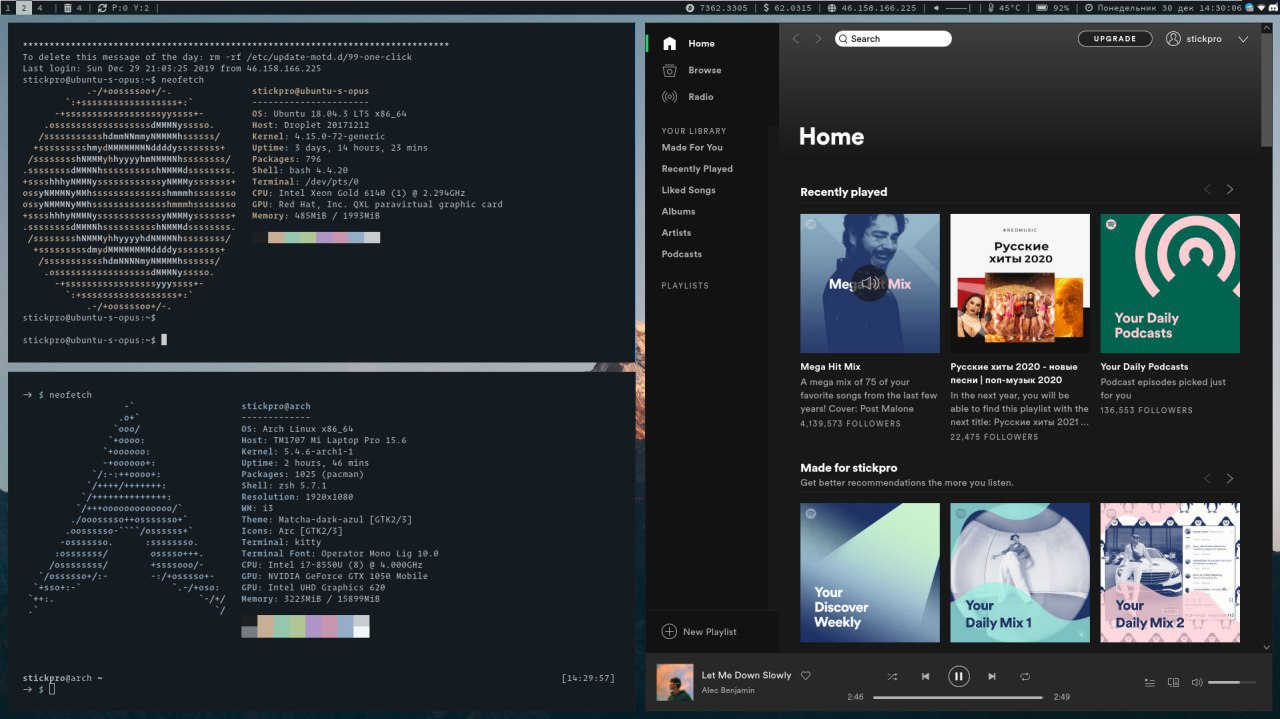
Task: Go back with Spotify's left navigation arrow
Action: pos(796,39)
